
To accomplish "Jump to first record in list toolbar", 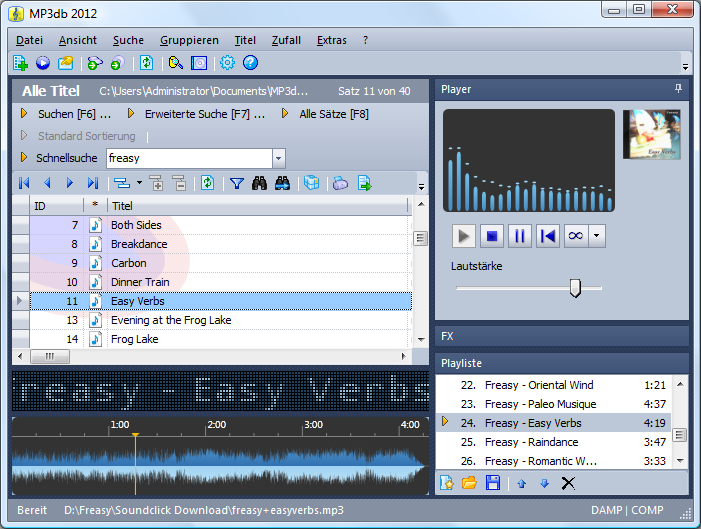I will click(24, 183).
